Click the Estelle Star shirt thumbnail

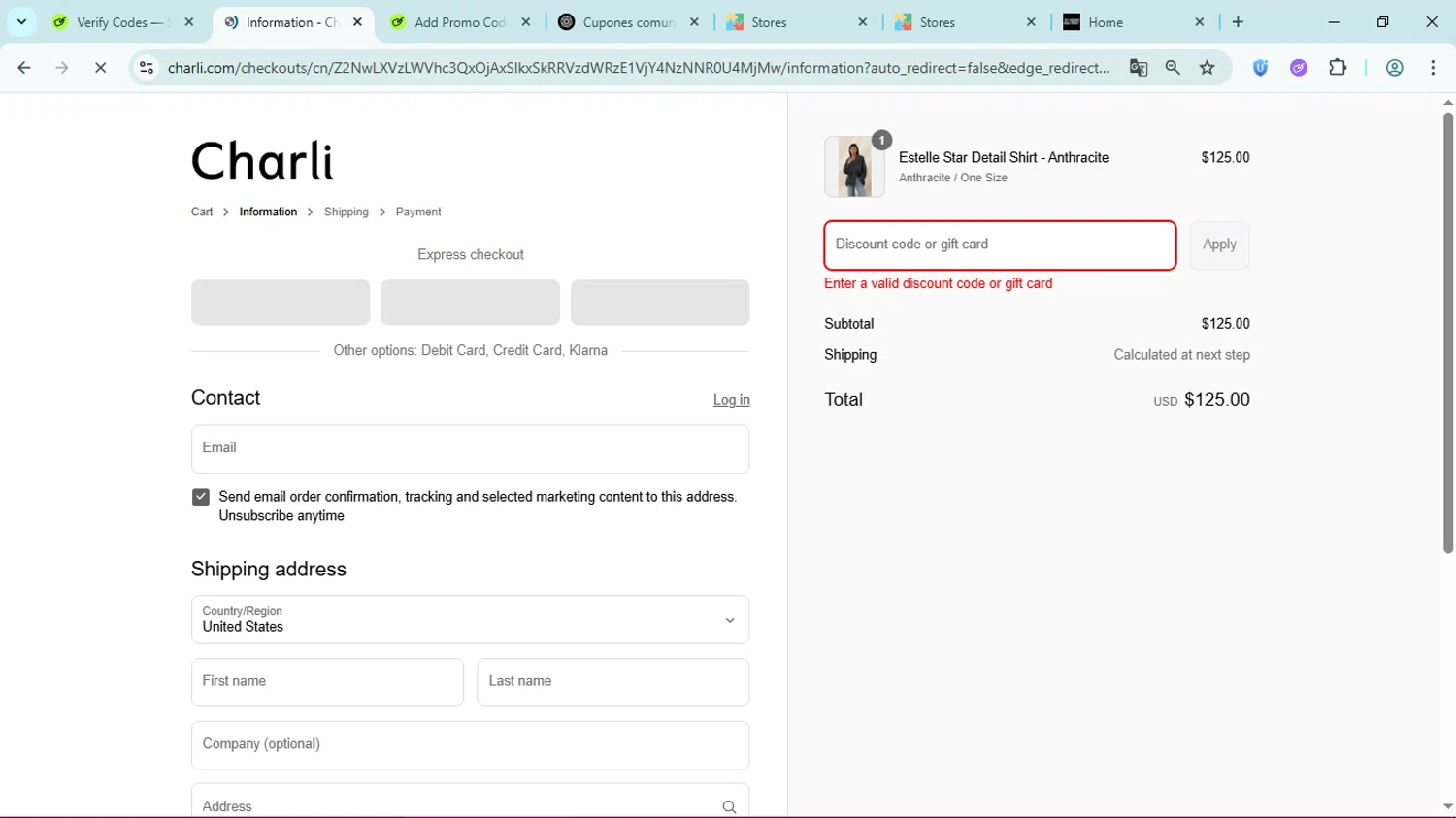[x=854, y=167]
